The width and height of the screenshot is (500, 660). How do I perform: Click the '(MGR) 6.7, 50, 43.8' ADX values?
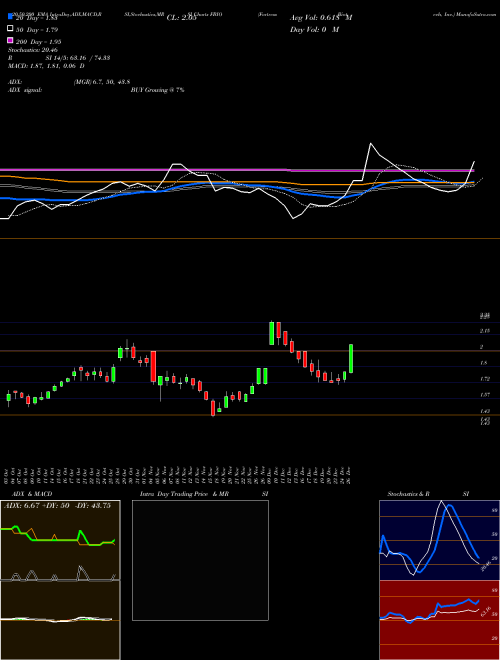point(101,82)
